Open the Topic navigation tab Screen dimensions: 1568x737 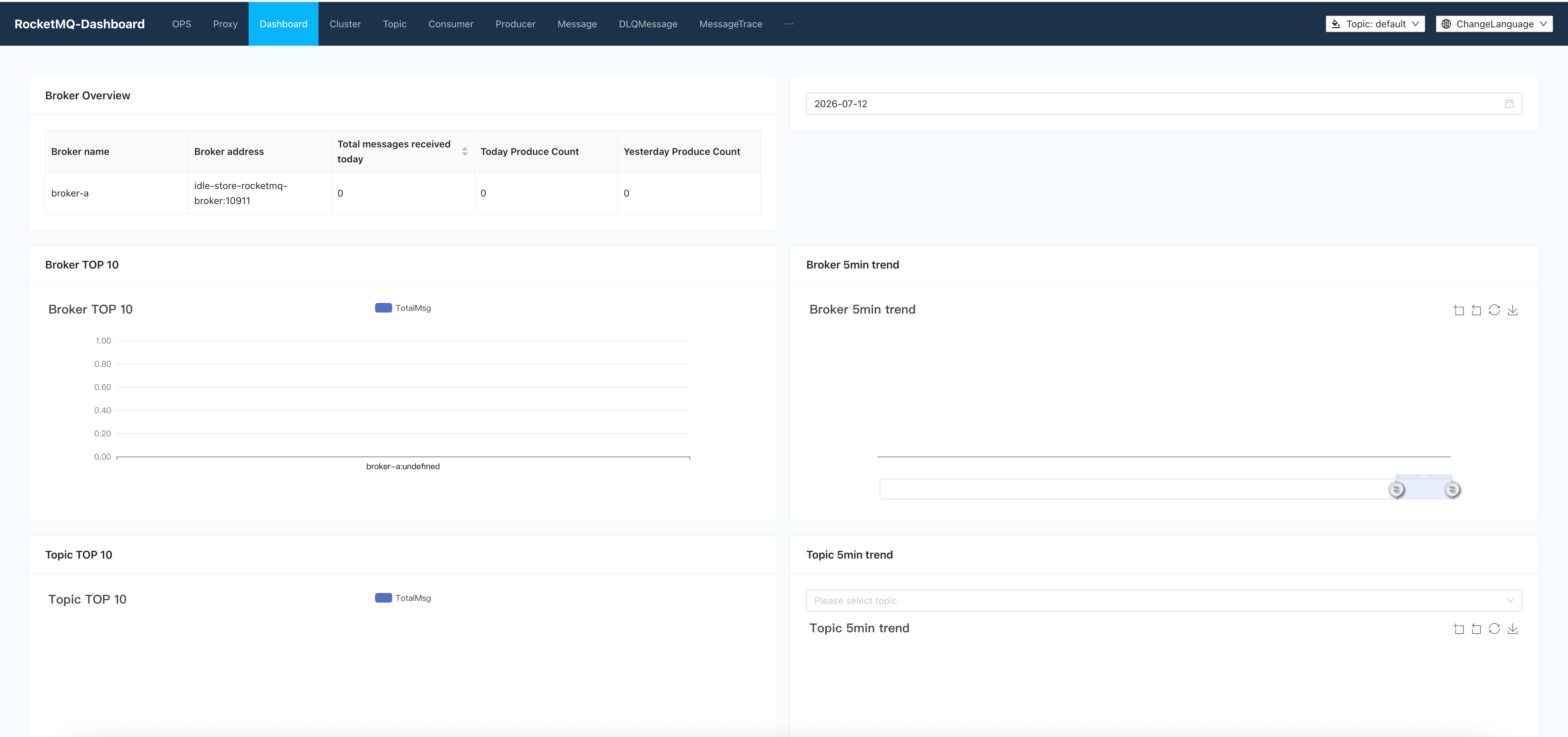(395, 24)
